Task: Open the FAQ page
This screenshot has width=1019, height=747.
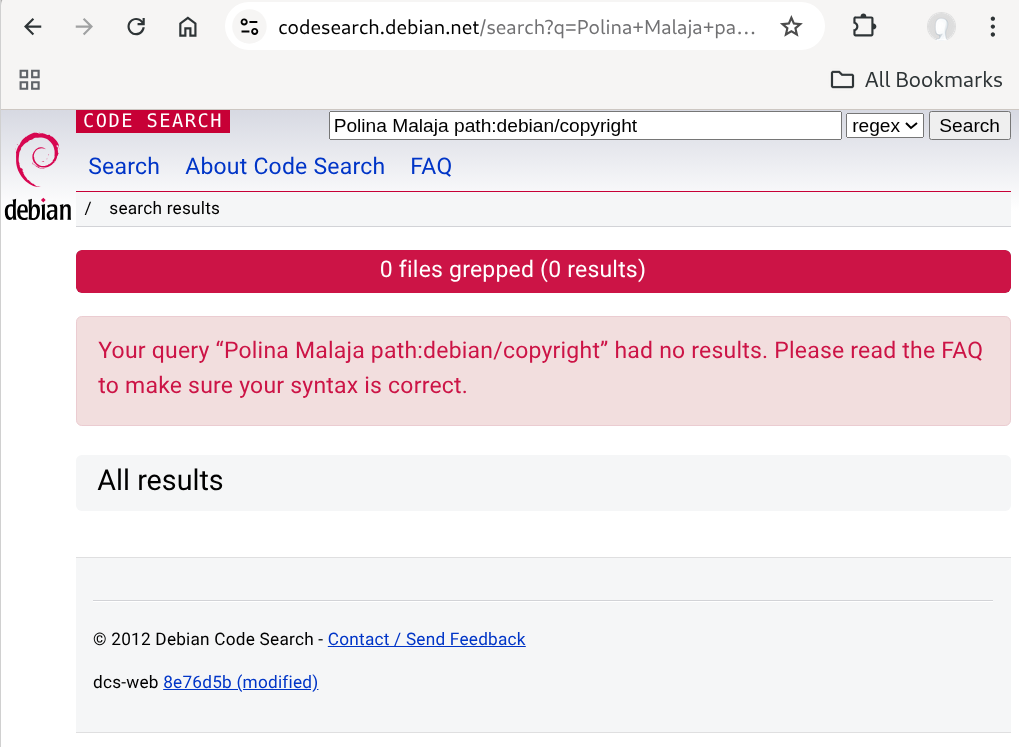Action: pyautogui.click(x=431, y=166)
